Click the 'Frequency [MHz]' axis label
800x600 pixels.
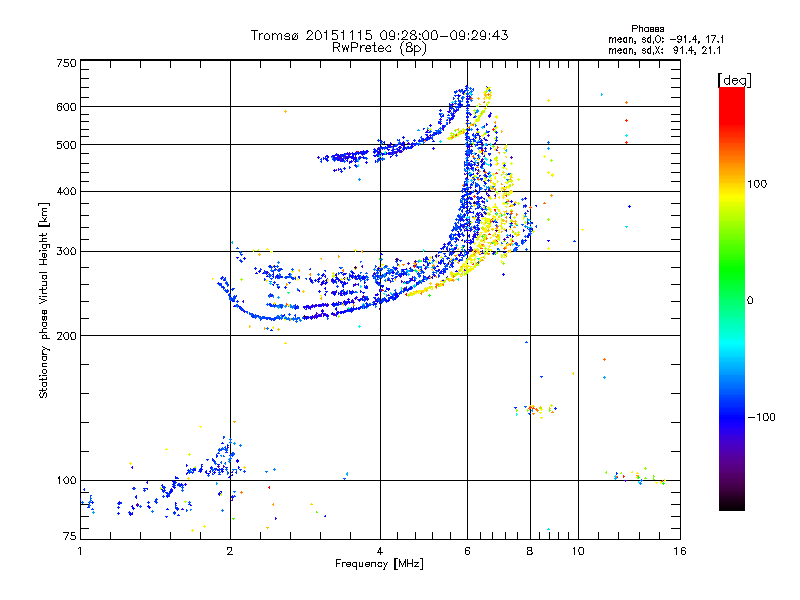point(379,564)
